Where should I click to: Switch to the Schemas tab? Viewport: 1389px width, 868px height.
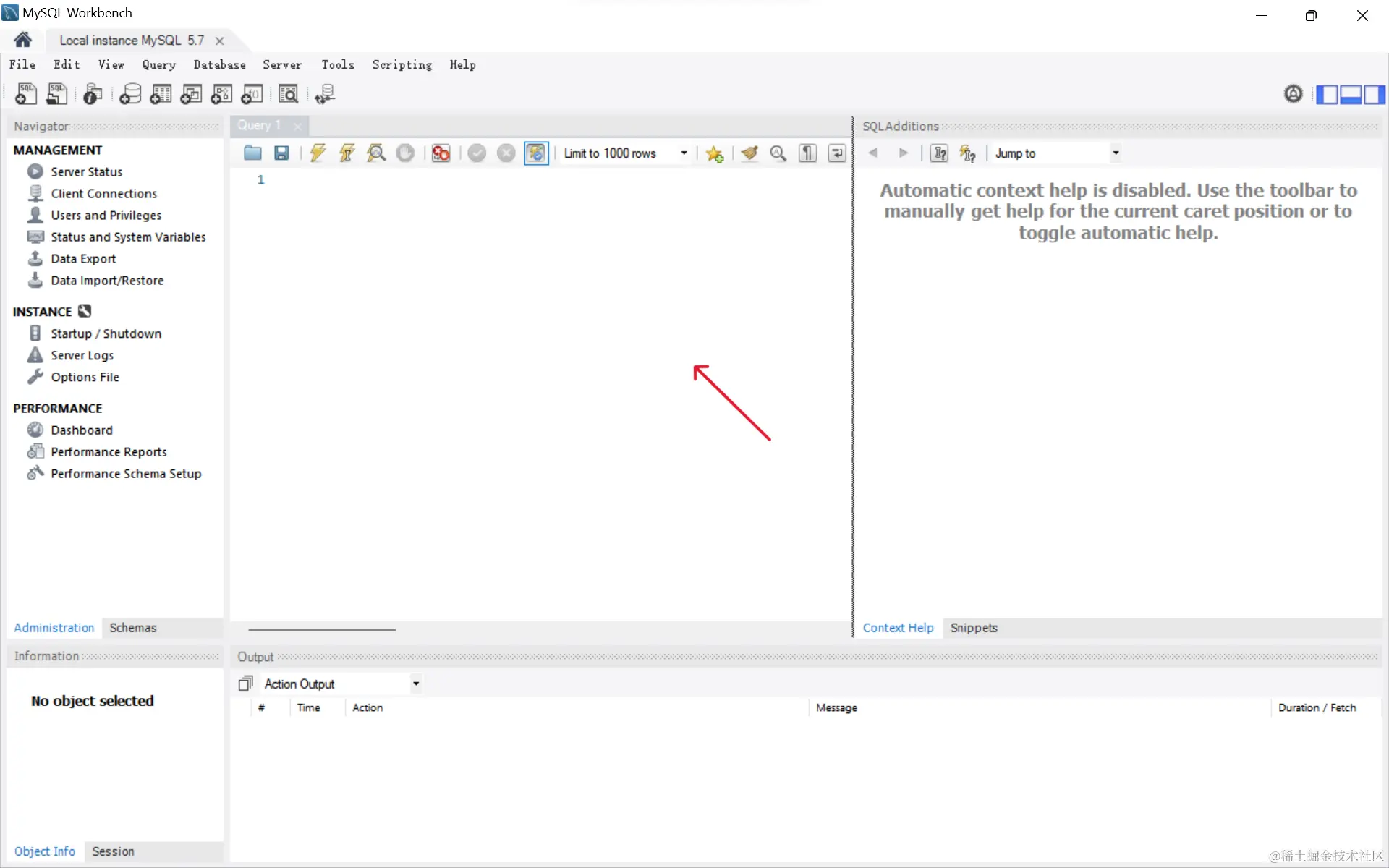pyautogui.click(x=133, y=628)
